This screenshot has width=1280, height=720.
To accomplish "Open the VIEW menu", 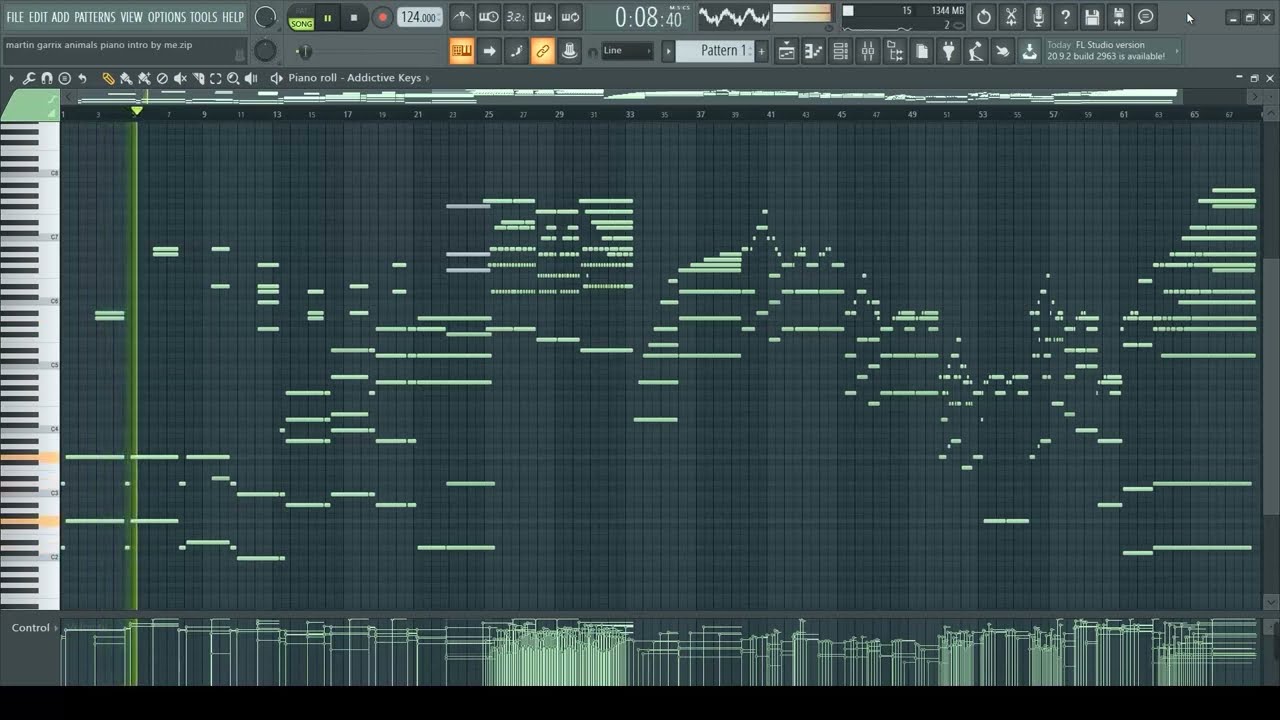I will point(132,17).
